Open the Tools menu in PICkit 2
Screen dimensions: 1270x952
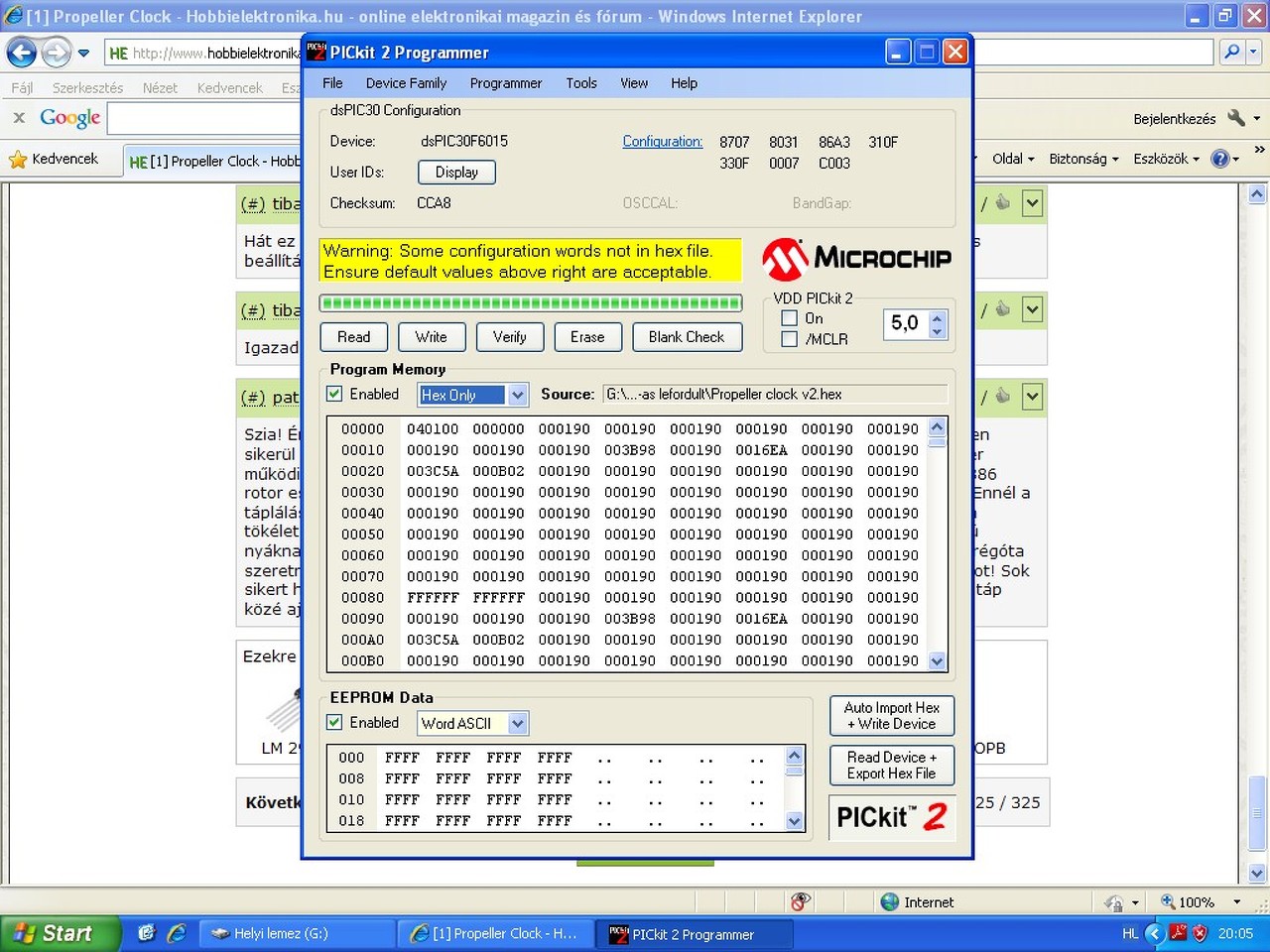[581, 83]
